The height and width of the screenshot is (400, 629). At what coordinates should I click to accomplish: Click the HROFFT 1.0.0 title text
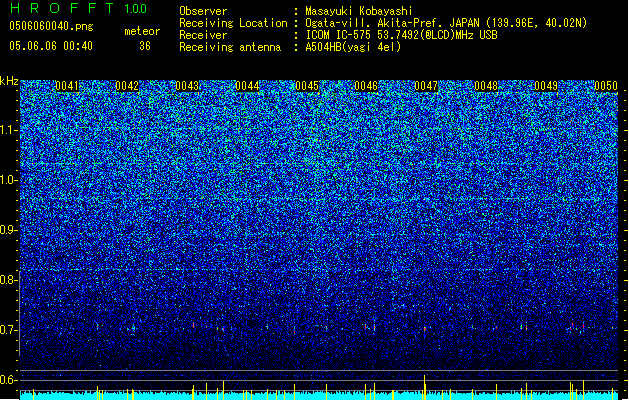click(79, 8)
